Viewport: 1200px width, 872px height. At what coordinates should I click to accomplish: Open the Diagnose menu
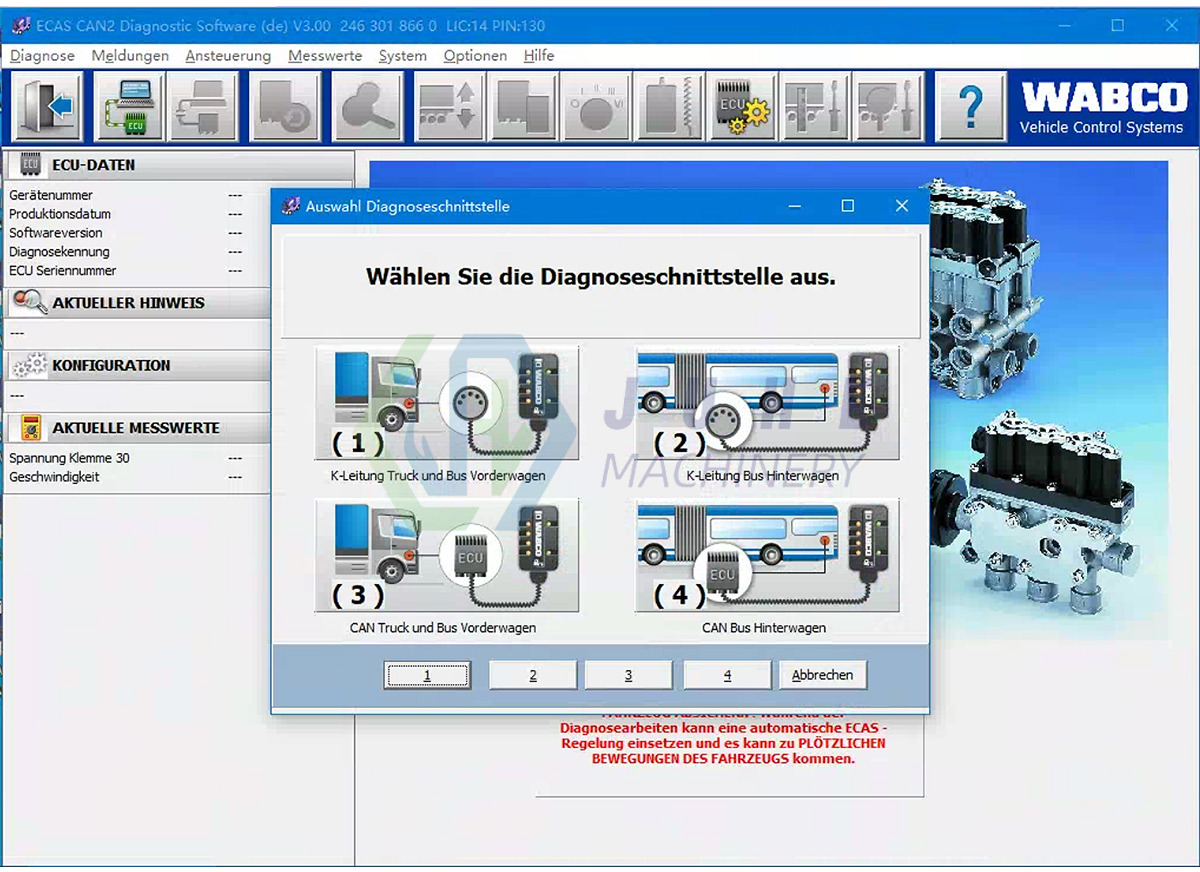tap(41, 56)
